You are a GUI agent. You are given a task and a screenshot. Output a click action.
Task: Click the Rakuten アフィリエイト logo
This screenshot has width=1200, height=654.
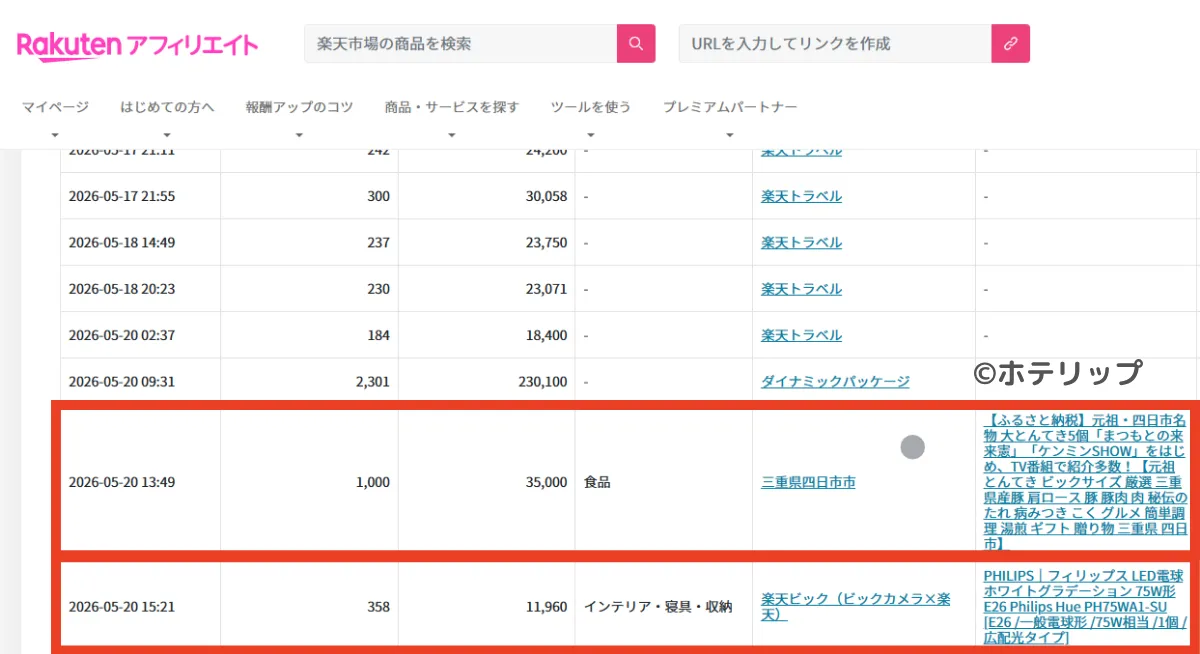point(138,45)
